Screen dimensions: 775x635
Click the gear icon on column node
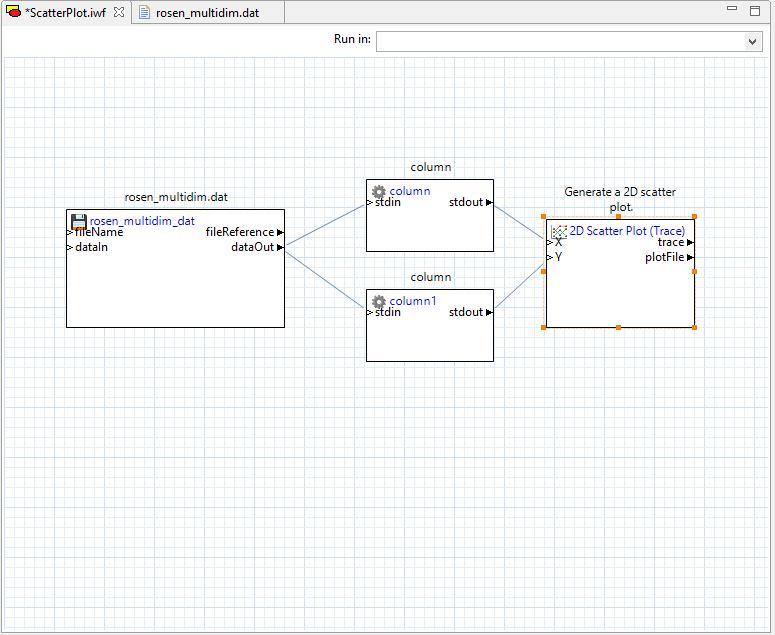click(x=378, y=191)
